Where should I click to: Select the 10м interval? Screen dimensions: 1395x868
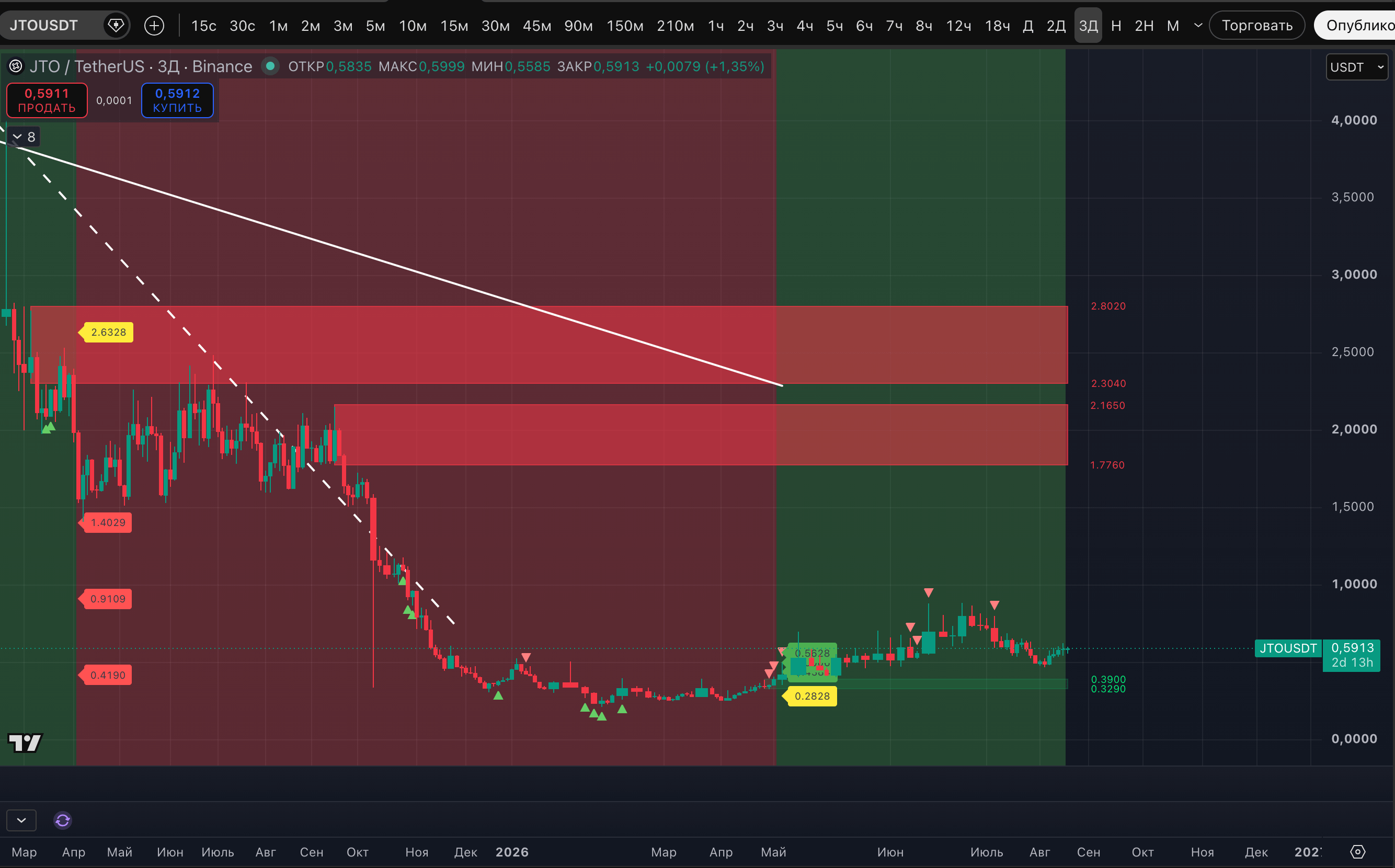413,26
